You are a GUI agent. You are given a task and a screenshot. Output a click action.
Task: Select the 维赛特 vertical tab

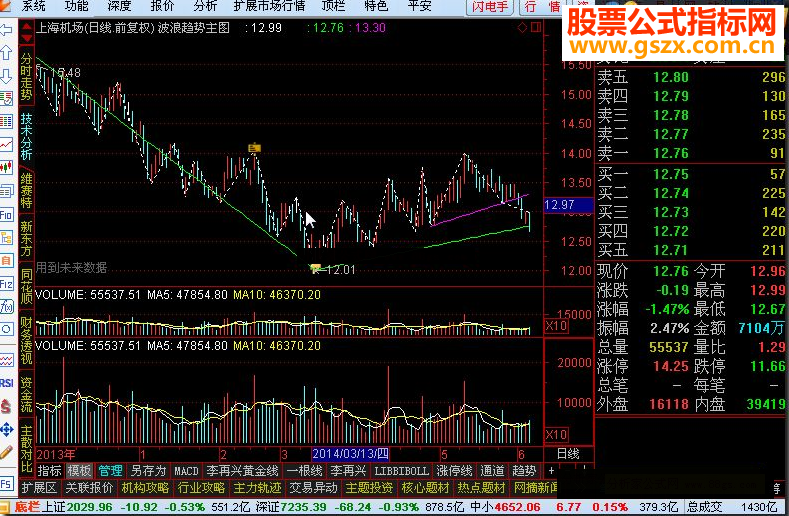[x=27, y=190]
